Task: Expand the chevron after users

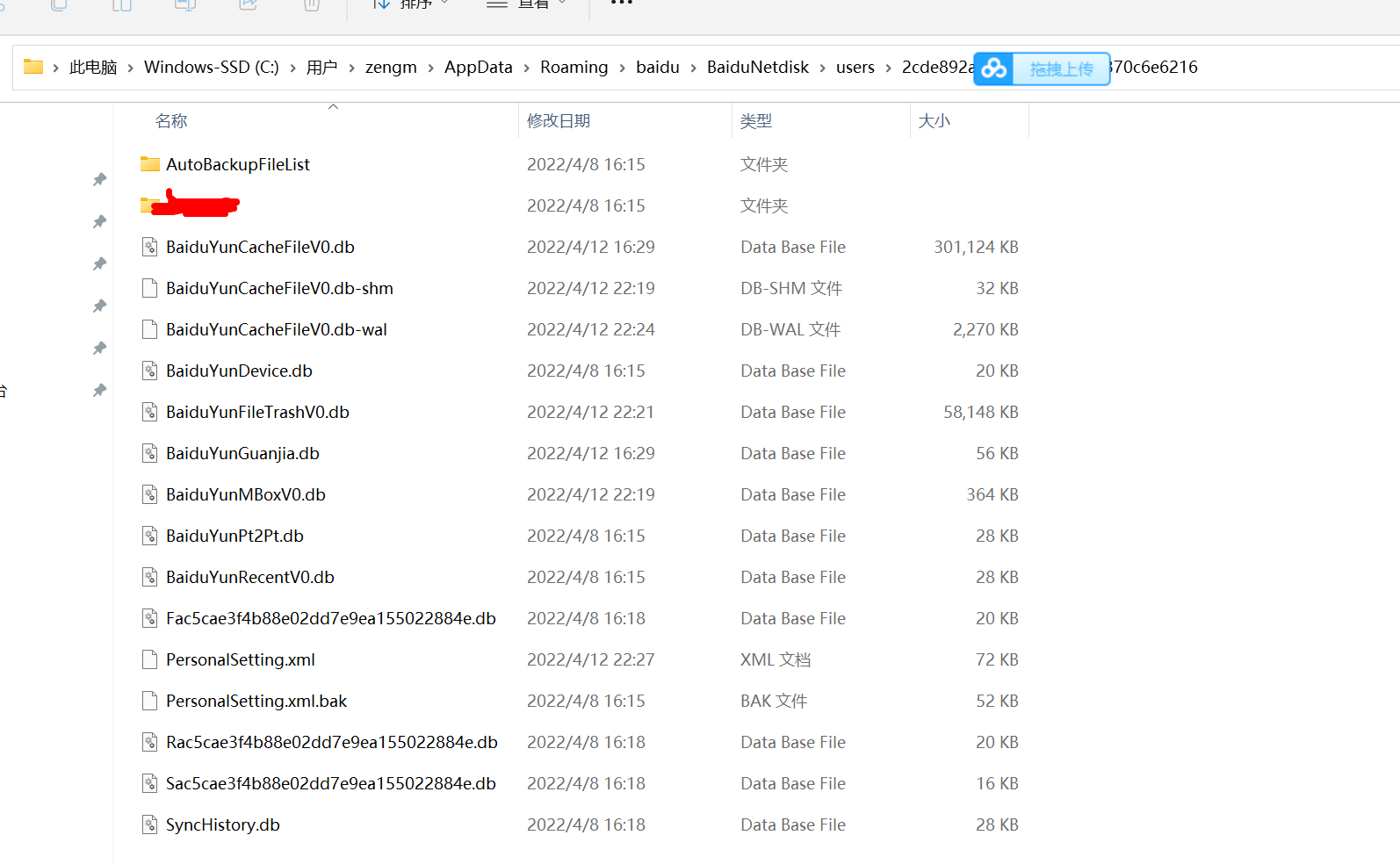Action: point(888,68)
